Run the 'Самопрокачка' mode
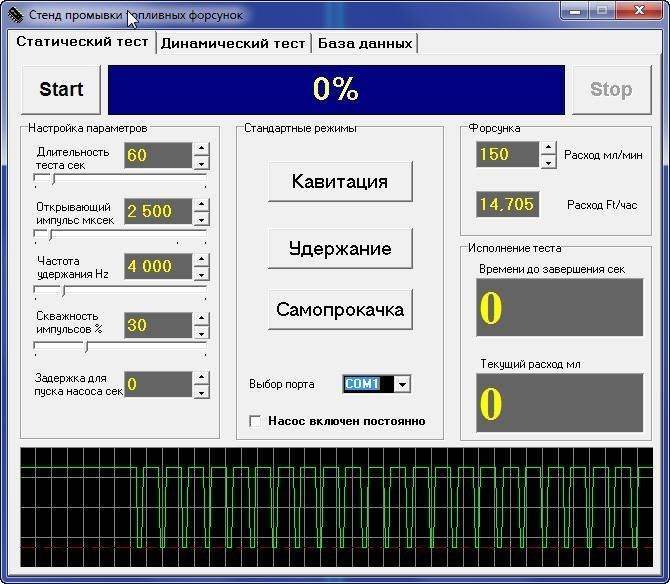Viewport: 670px width, 584px height. pos(340,310)
